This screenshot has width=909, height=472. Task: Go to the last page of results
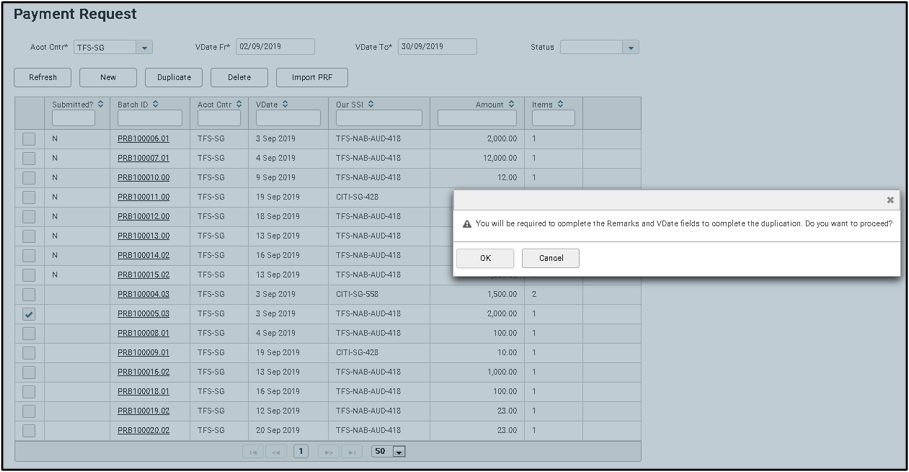[x=353, y=452]
